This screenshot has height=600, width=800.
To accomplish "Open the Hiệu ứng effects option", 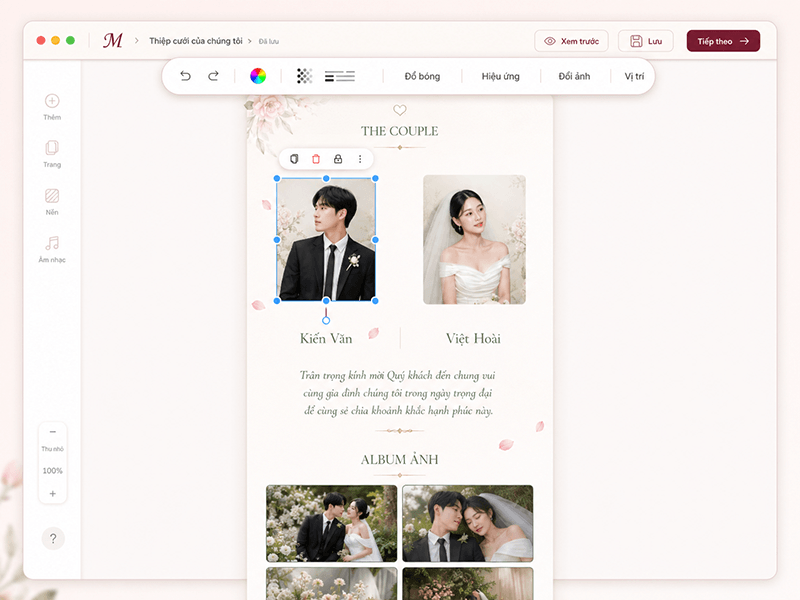I will pos(501,76).
